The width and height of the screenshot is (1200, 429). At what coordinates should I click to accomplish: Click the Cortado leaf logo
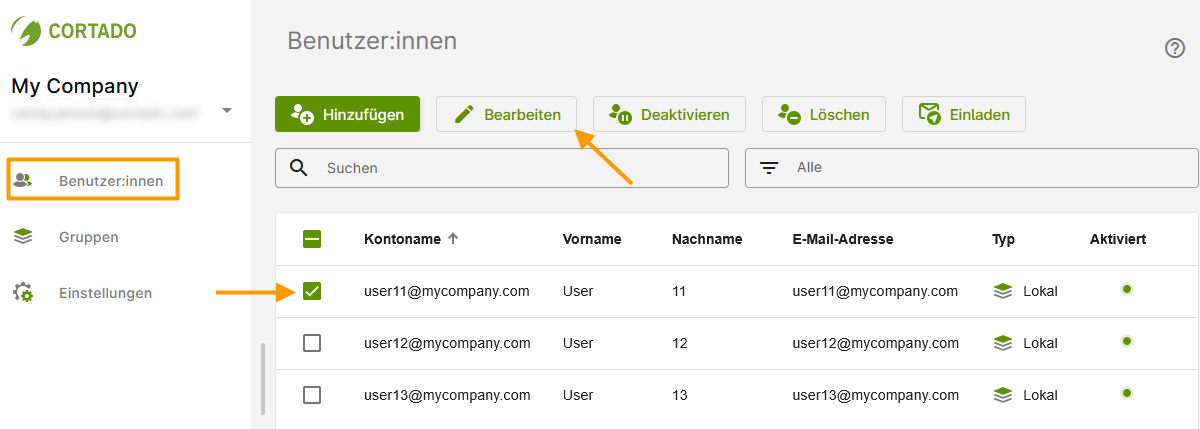(26, 31)
